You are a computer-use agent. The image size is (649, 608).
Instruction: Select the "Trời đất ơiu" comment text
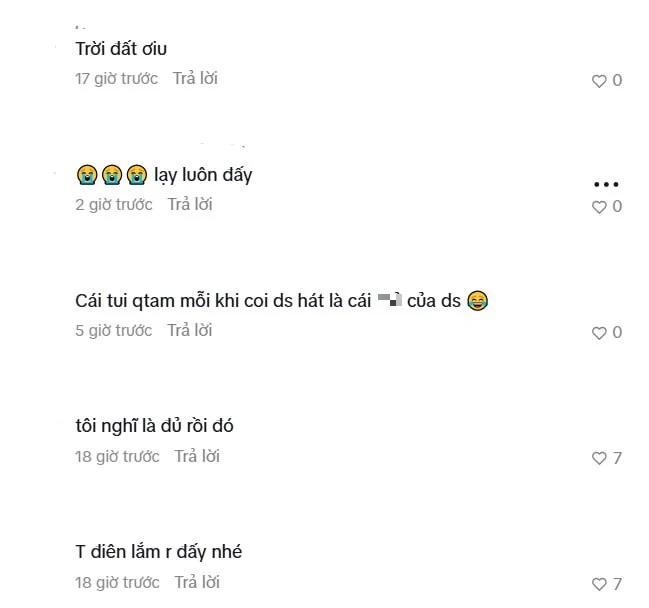(121, 49)
